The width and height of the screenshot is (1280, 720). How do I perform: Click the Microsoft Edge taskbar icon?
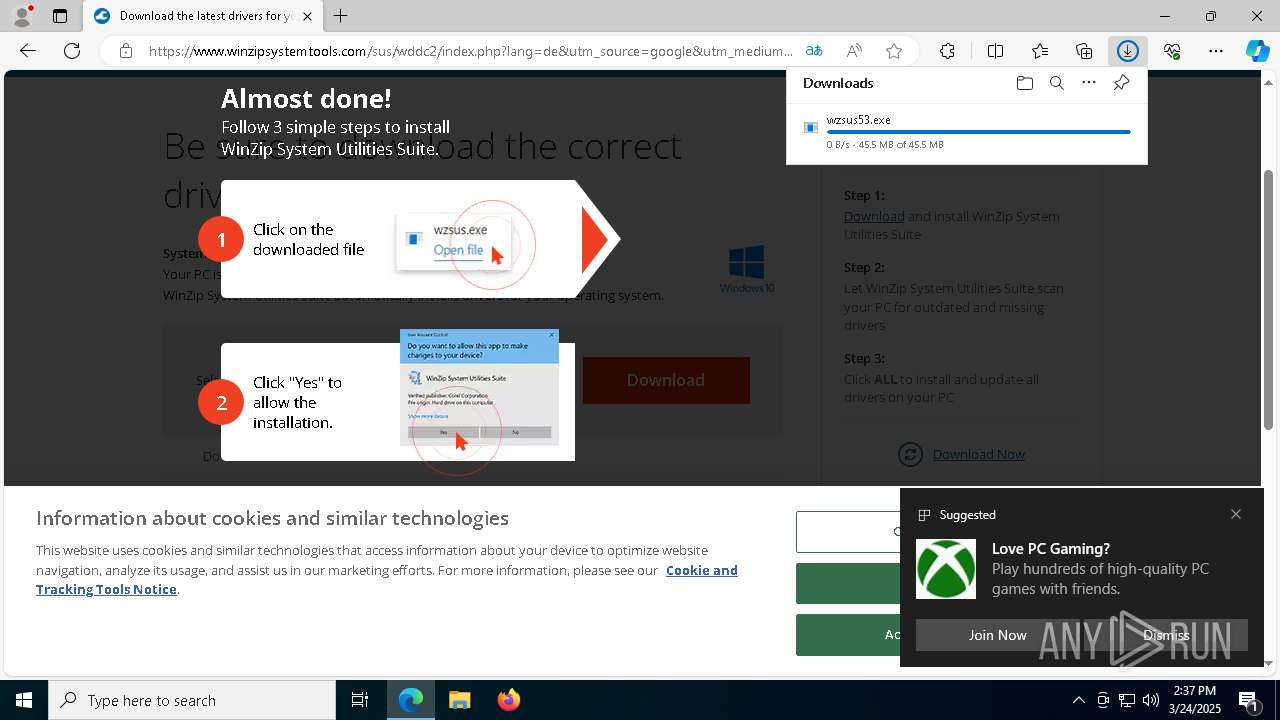(411, 700)
